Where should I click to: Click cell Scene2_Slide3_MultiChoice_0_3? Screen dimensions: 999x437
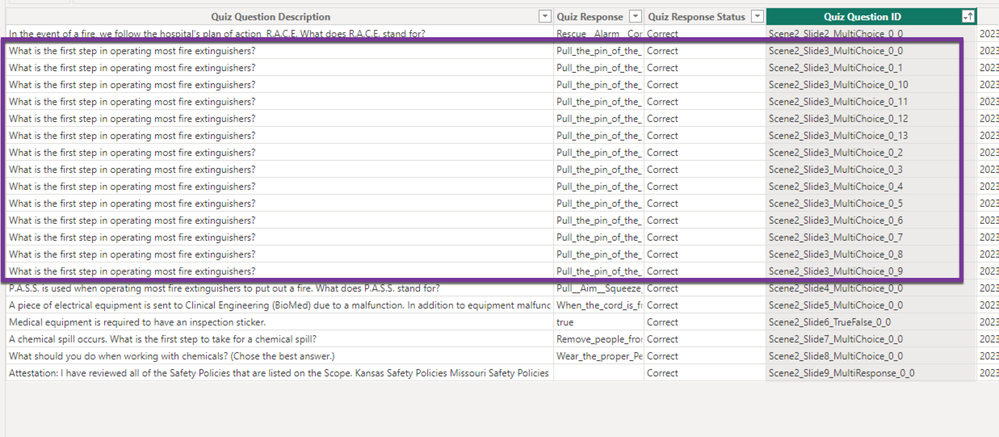(871, 169)
